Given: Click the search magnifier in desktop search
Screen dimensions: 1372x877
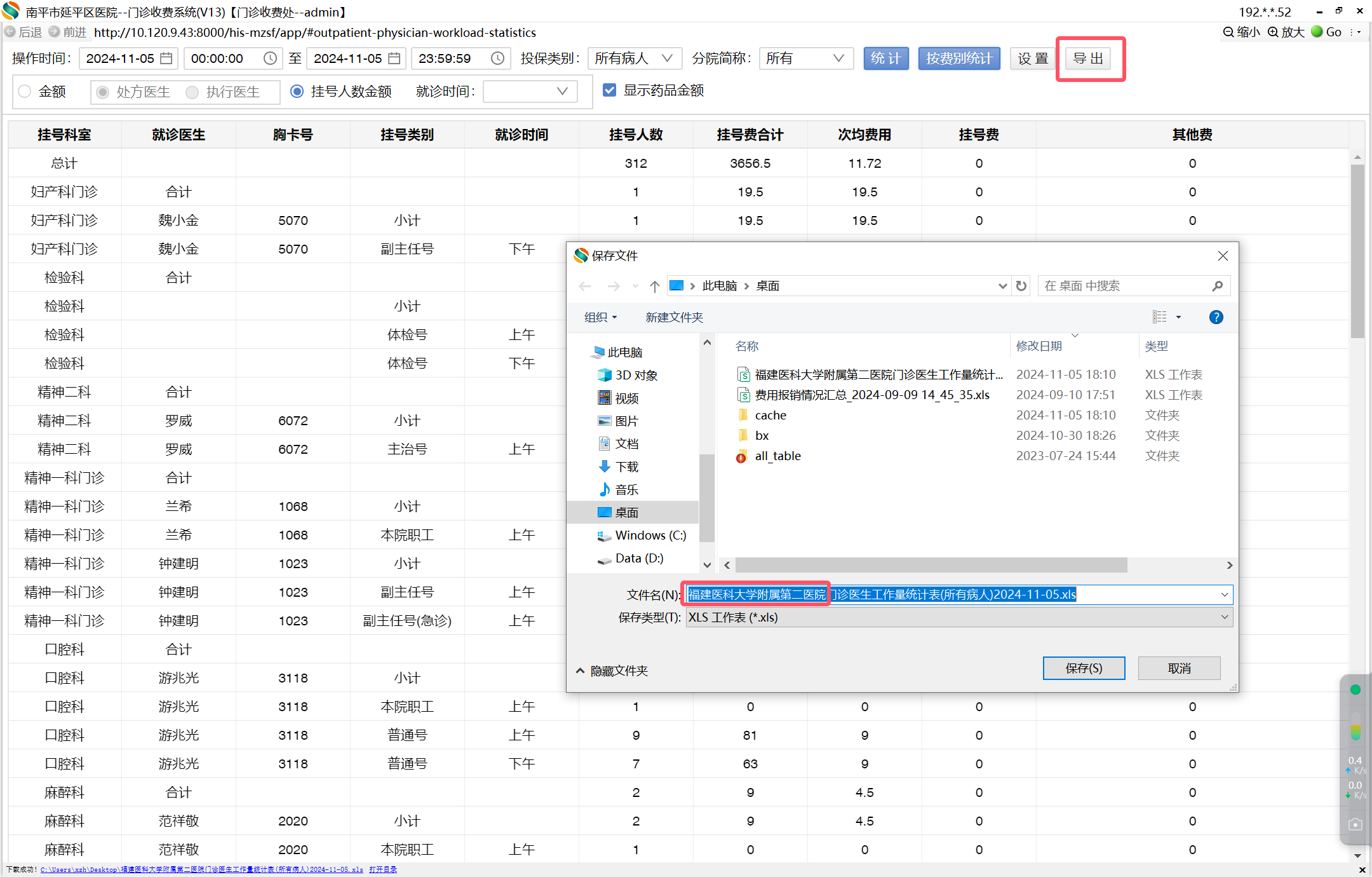Looking at the screenshot, I should coord(1217,286).
